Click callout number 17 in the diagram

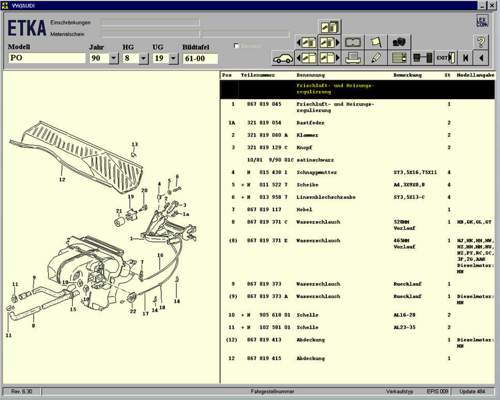(146, 314)
